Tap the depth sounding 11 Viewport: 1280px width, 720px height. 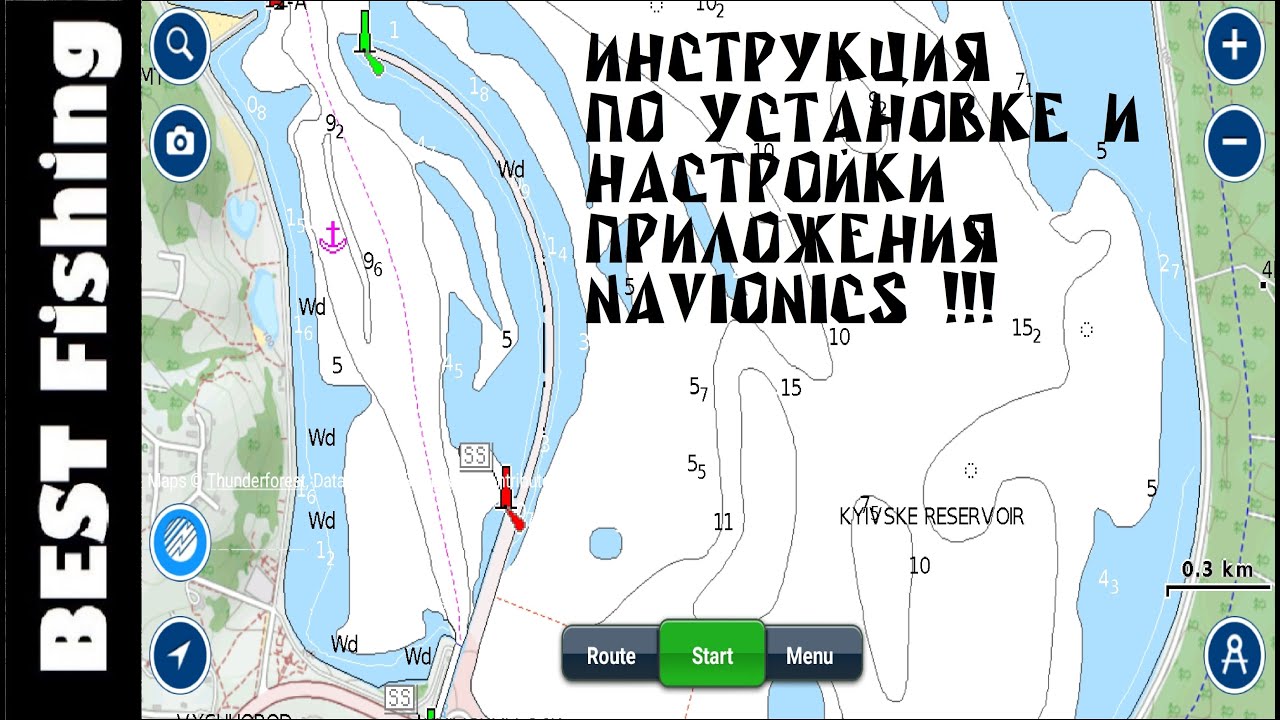tap(723, 522)
